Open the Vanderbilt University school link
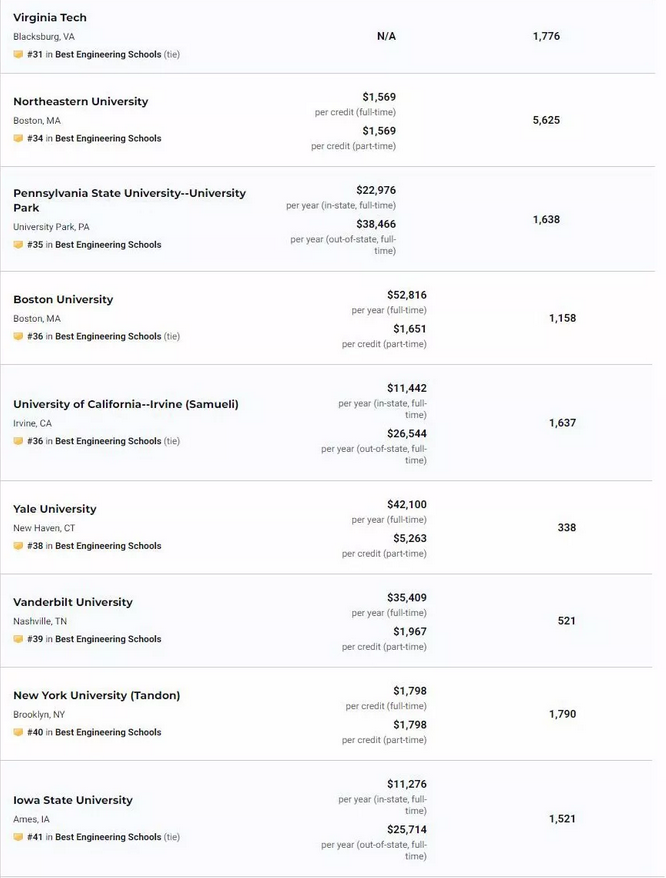This screenshot has width=666, height=878. tap(73, 603)
